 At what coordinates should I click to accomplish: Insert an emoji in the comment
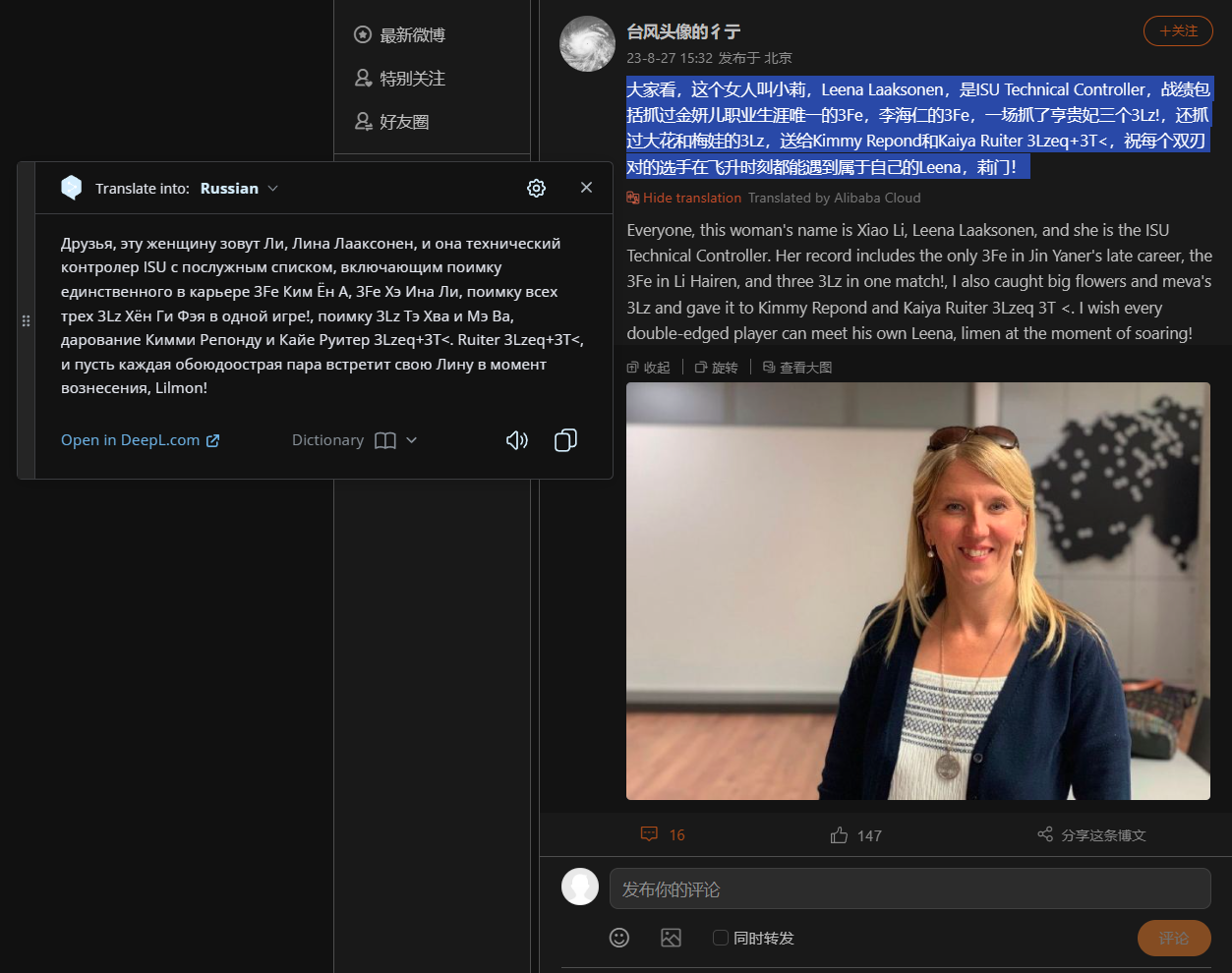coord(619,938)
